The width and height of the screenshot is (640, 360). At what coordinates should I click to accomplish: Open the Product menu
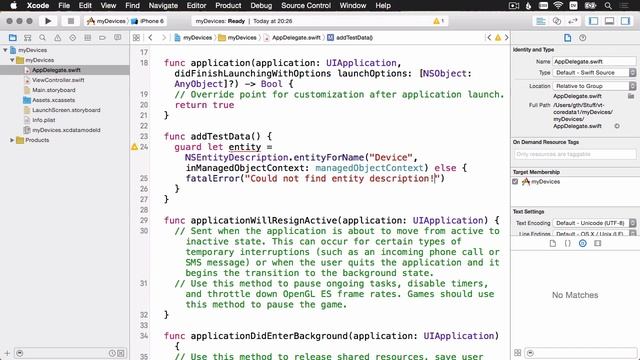coord(228,5)
